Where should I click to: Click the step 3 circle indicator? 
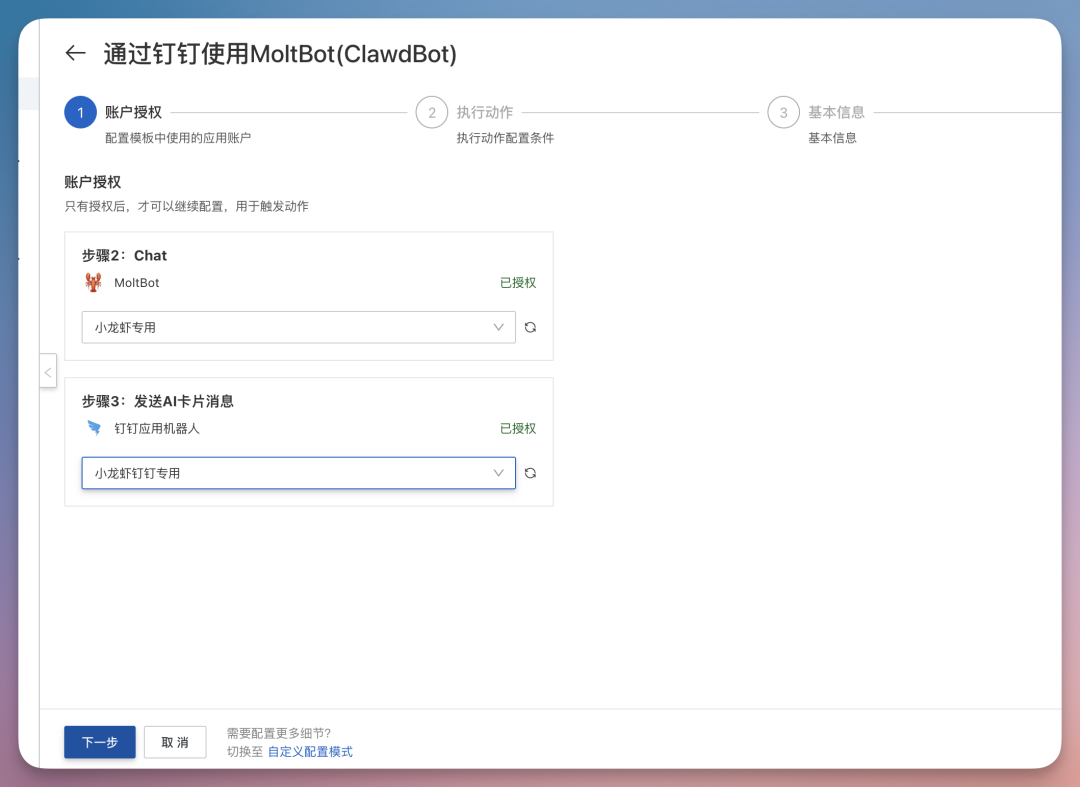click(x=783, y=112)
